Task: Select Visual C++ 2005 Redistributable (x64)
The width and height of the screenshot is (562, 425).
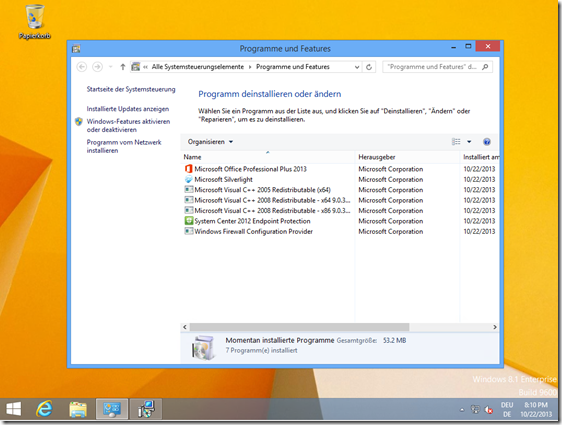Action: [262, 190]
